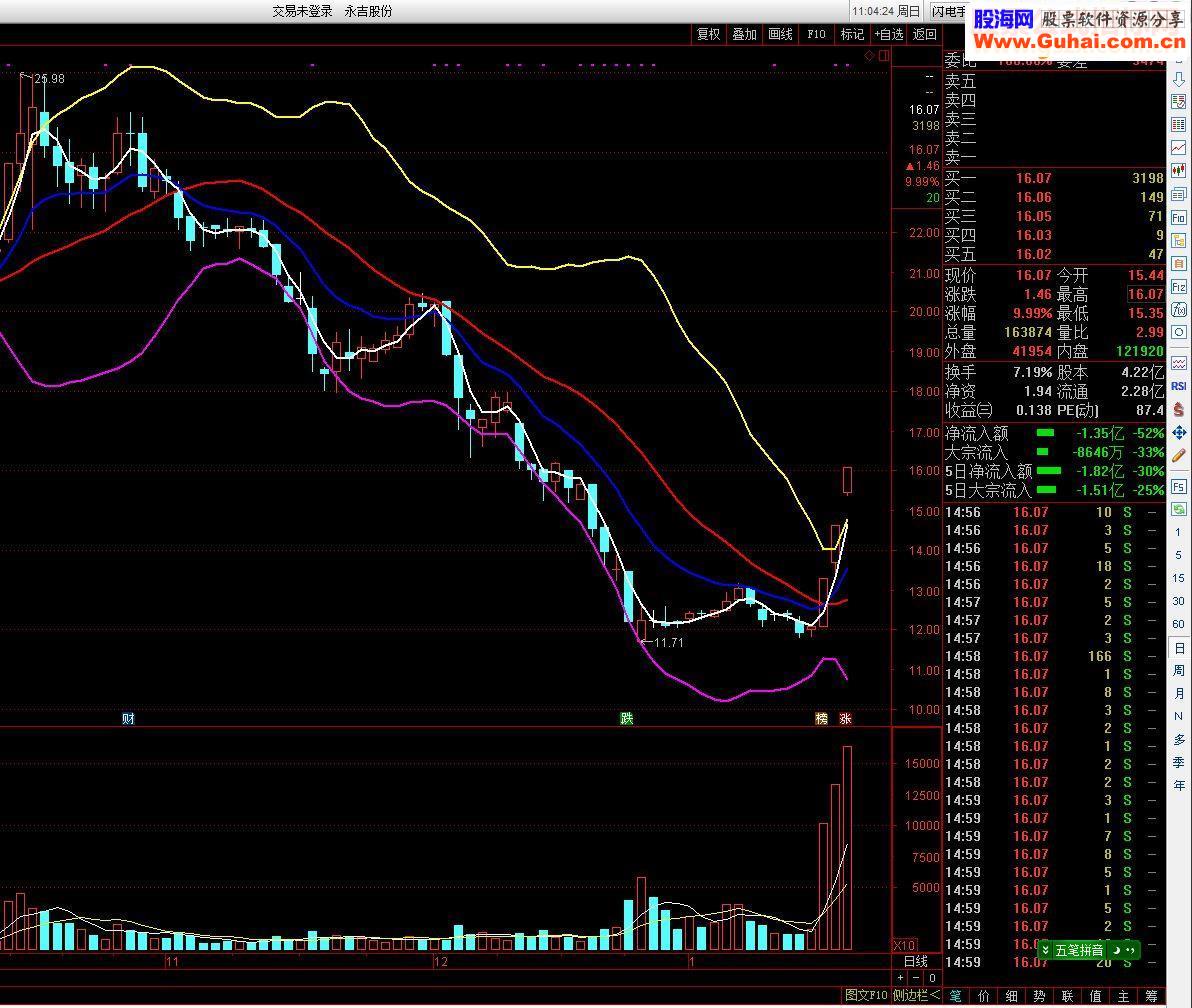Open the X10 volume scale selector
This screenshot has width=1192, height=1008.
pos(904,946)
